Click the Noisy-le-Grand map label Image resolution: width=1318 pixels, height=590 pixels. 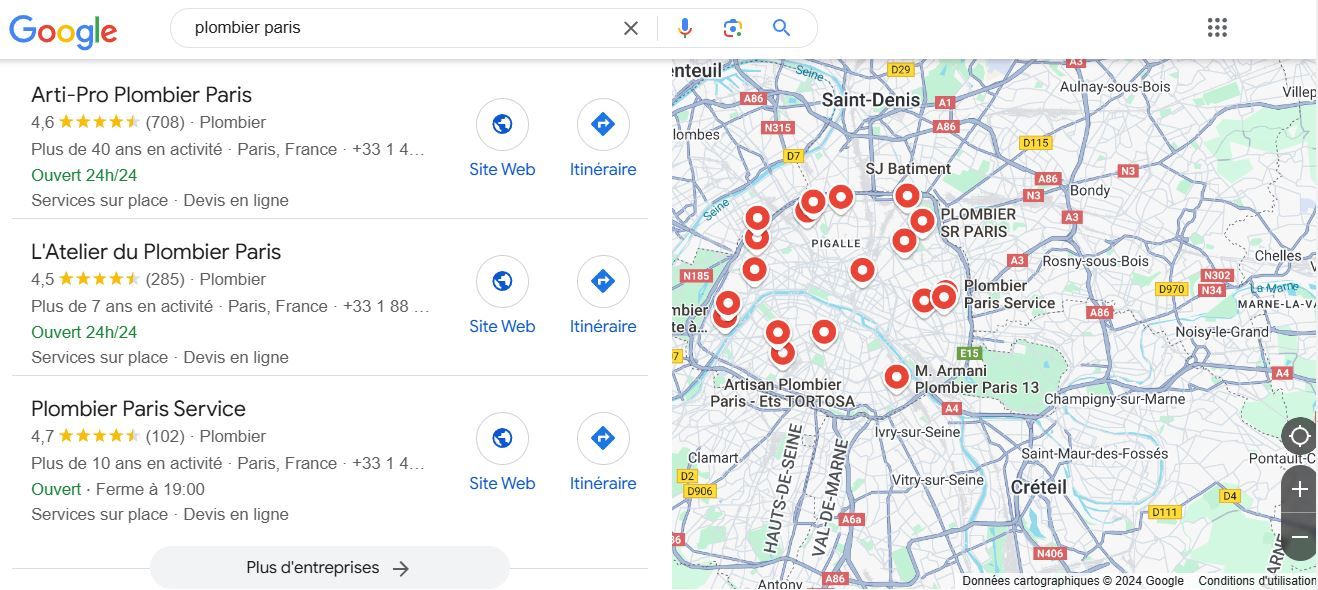coord(1221,332)
